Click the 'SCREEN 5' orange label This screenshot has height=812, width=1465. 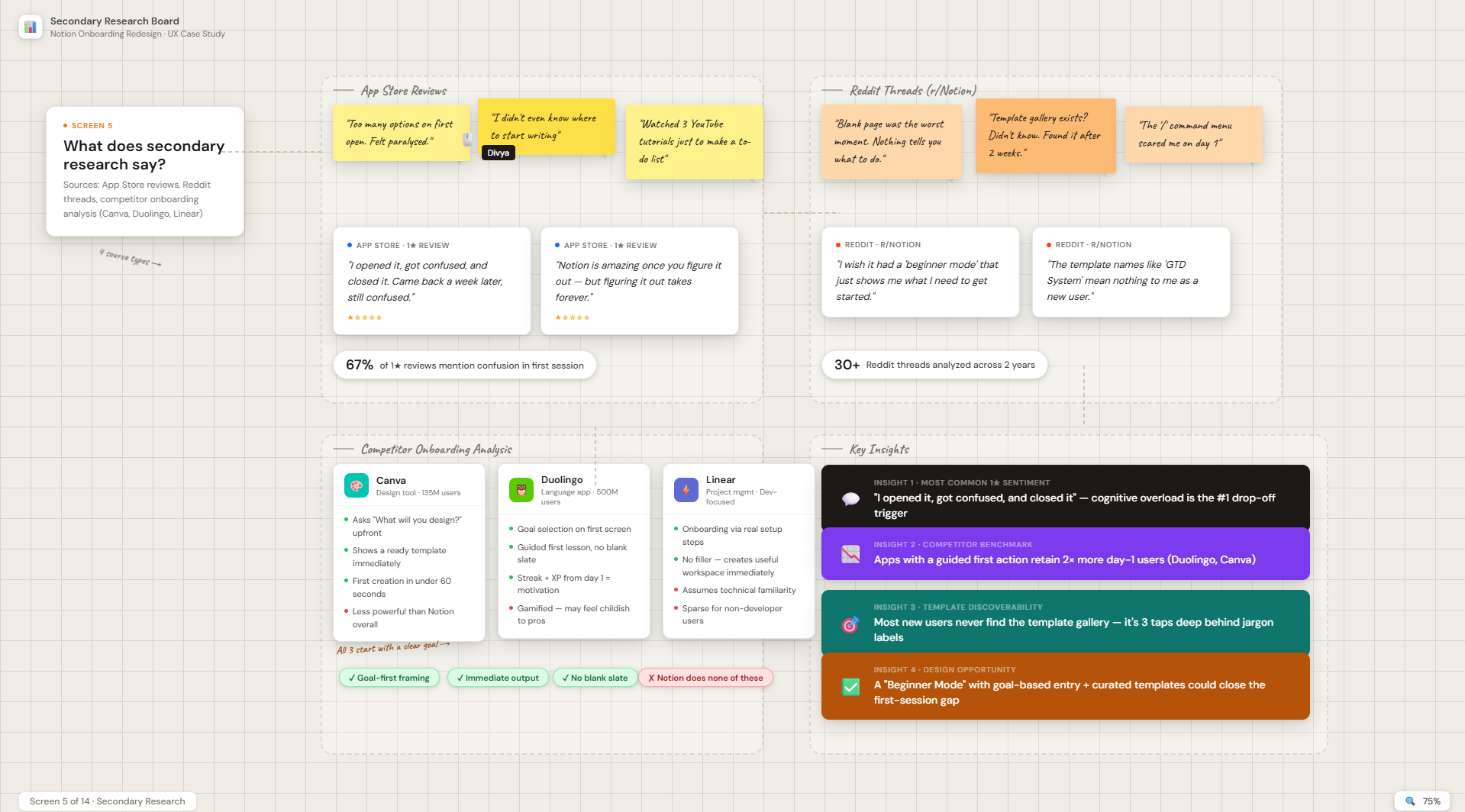(x=92, y=126)
